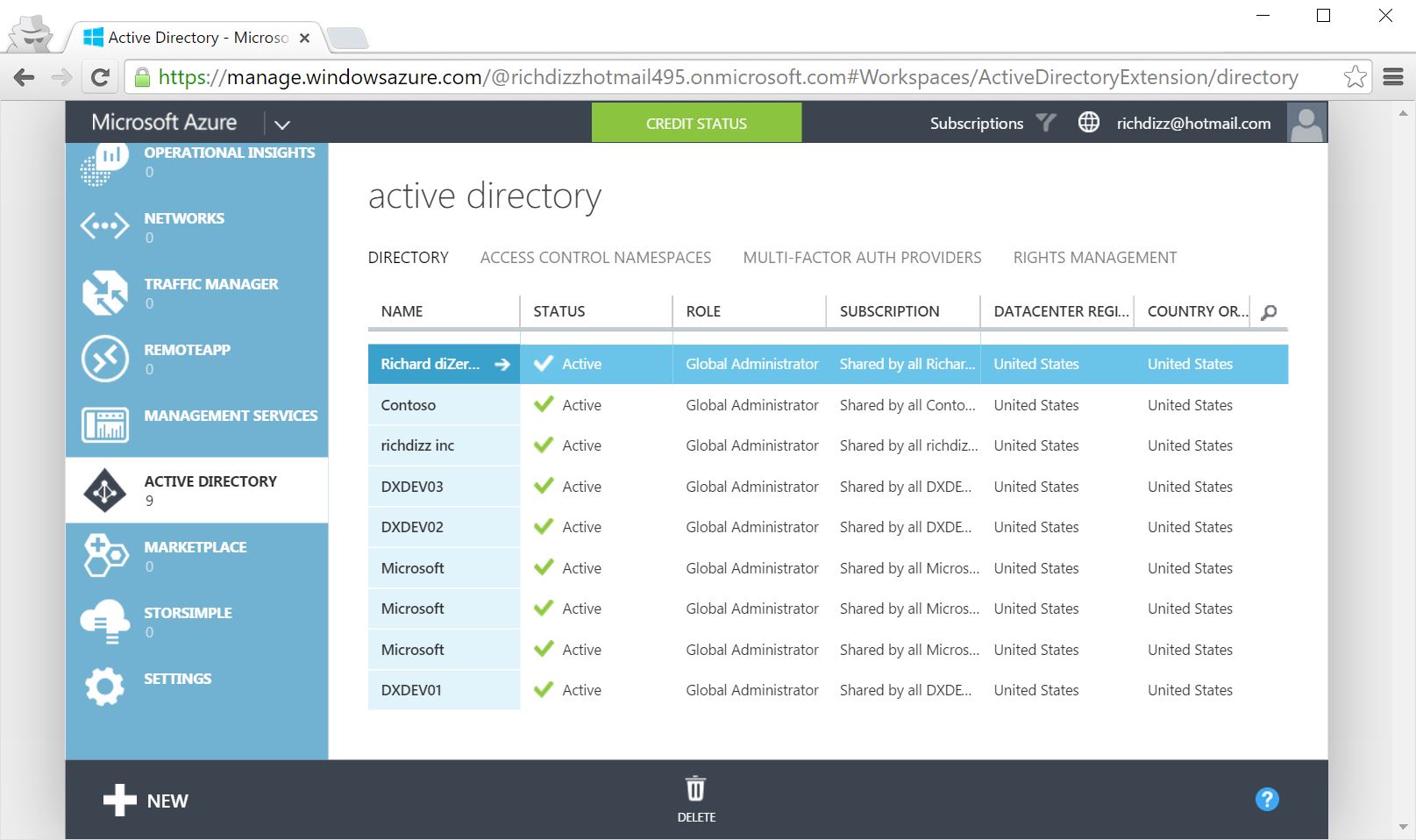
Task: Open StorSimple cloud icon
Action: pyautogui.click(x=104, y=621)
